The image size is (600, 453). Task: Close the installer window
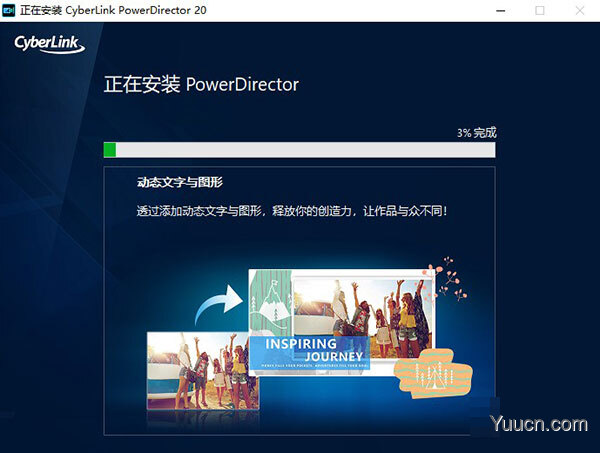[580, 11]
